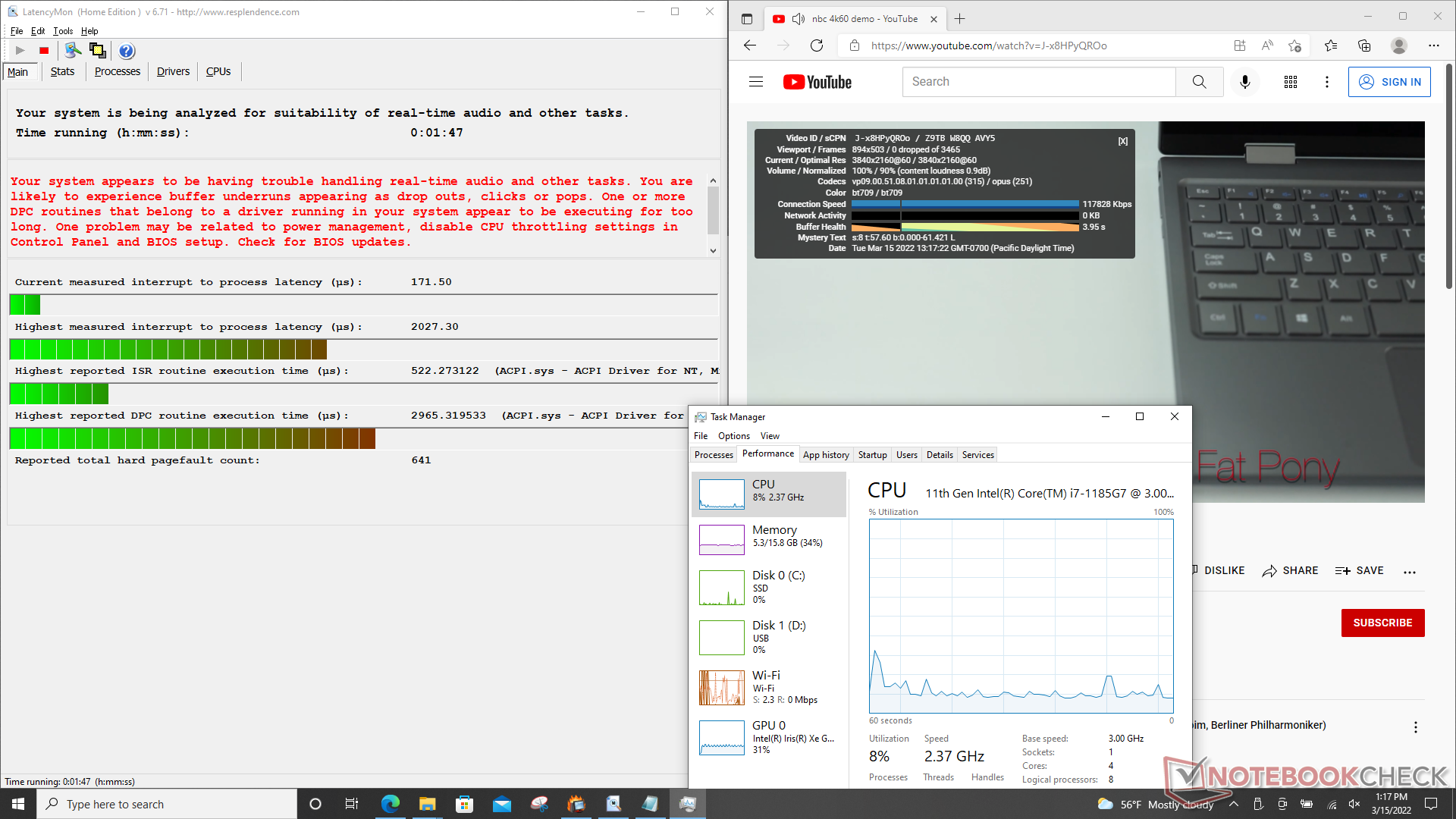Switch to the Drivers tab in LatencyMon

point(173,71)
